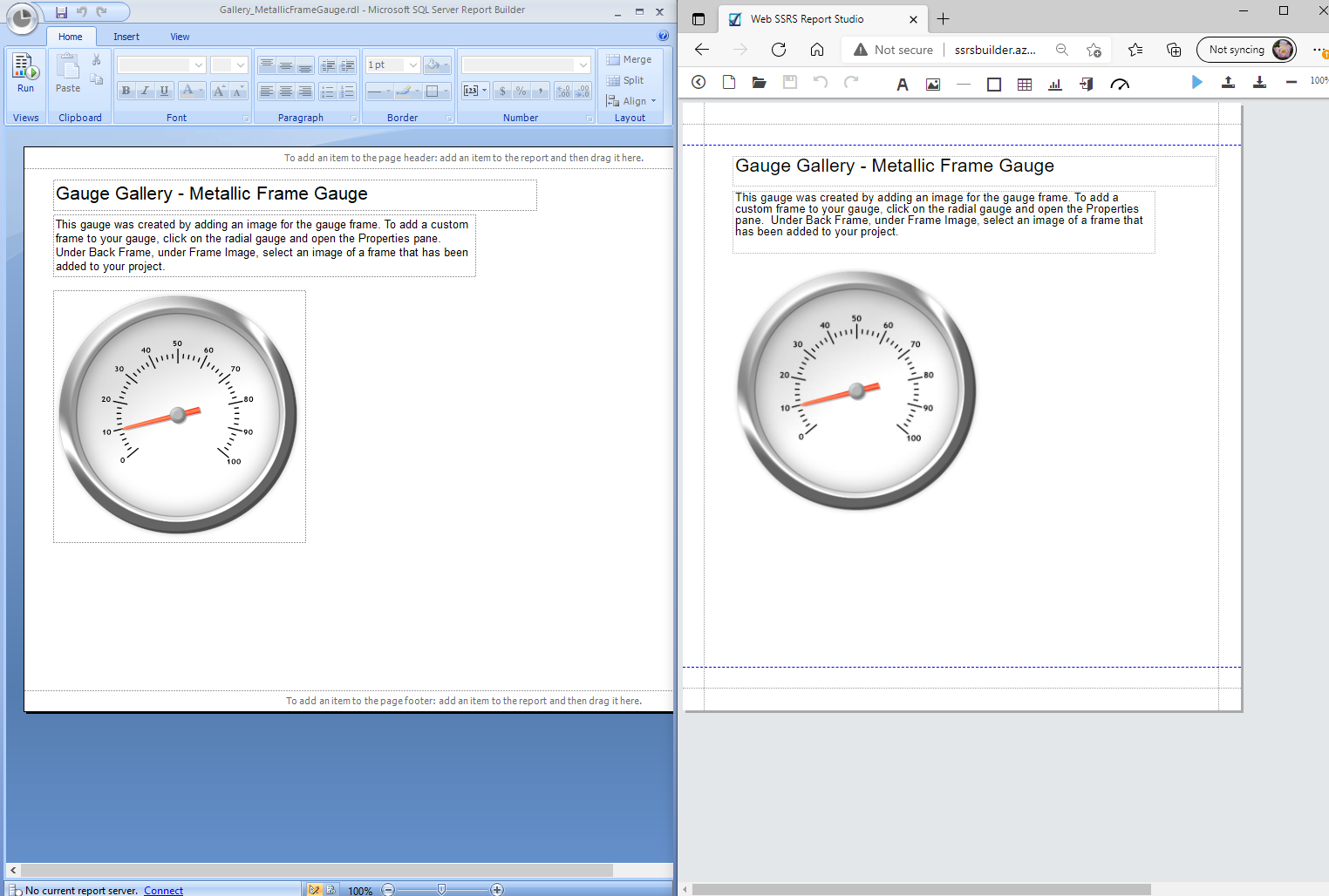The image size is (1329, 896).
Task: Insert a gauge from web toolbar
Action: pos(1120,84)
